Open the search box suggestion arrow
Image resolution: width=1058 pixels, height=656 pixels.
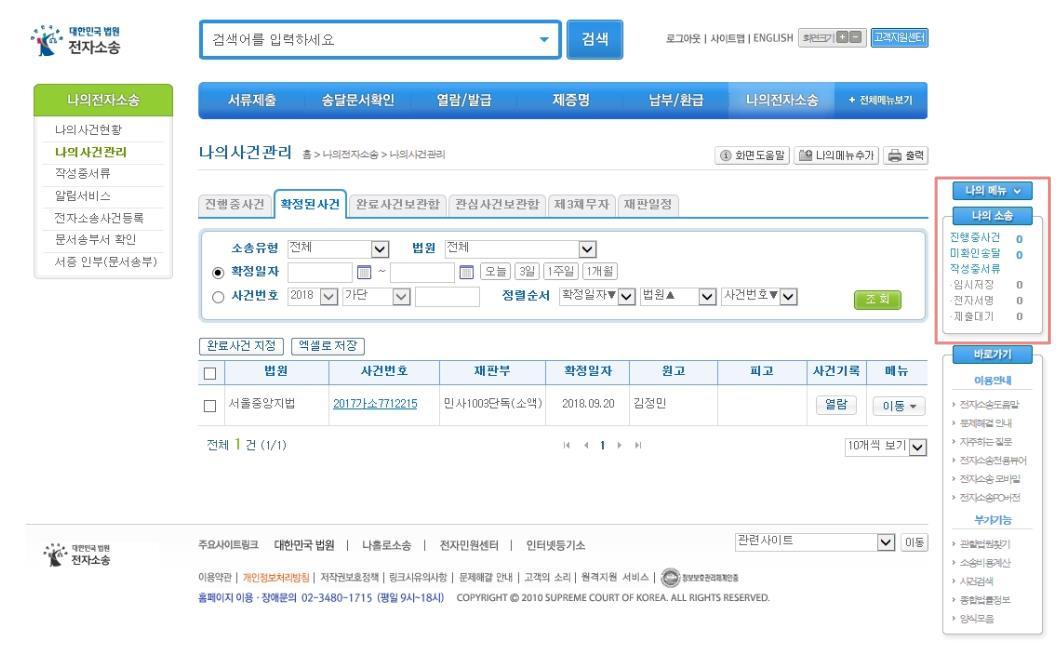tap(544, 40)
